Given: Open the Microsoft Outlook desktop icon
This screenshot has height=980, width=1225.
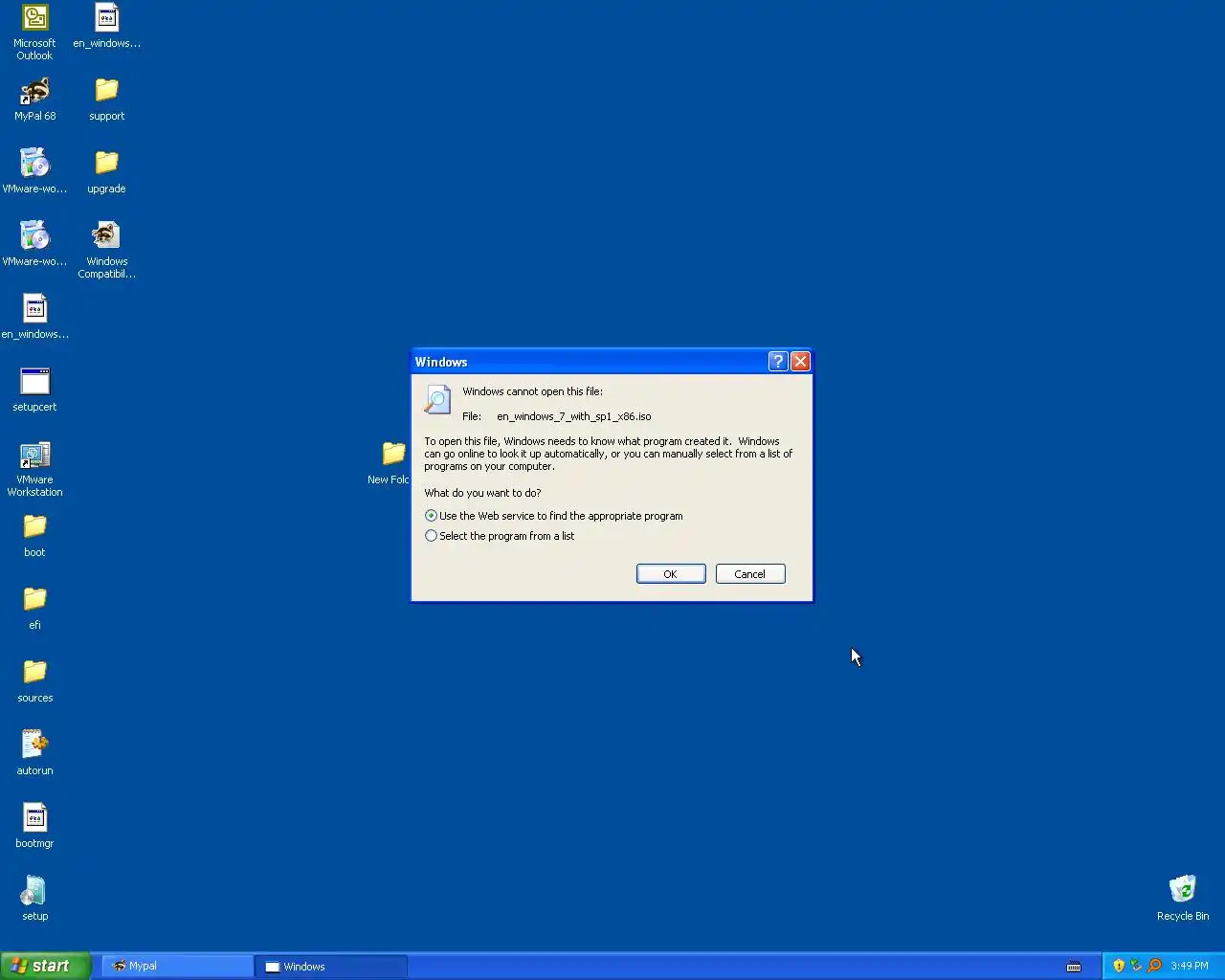Looking at the screenshot, I should 34,31.
